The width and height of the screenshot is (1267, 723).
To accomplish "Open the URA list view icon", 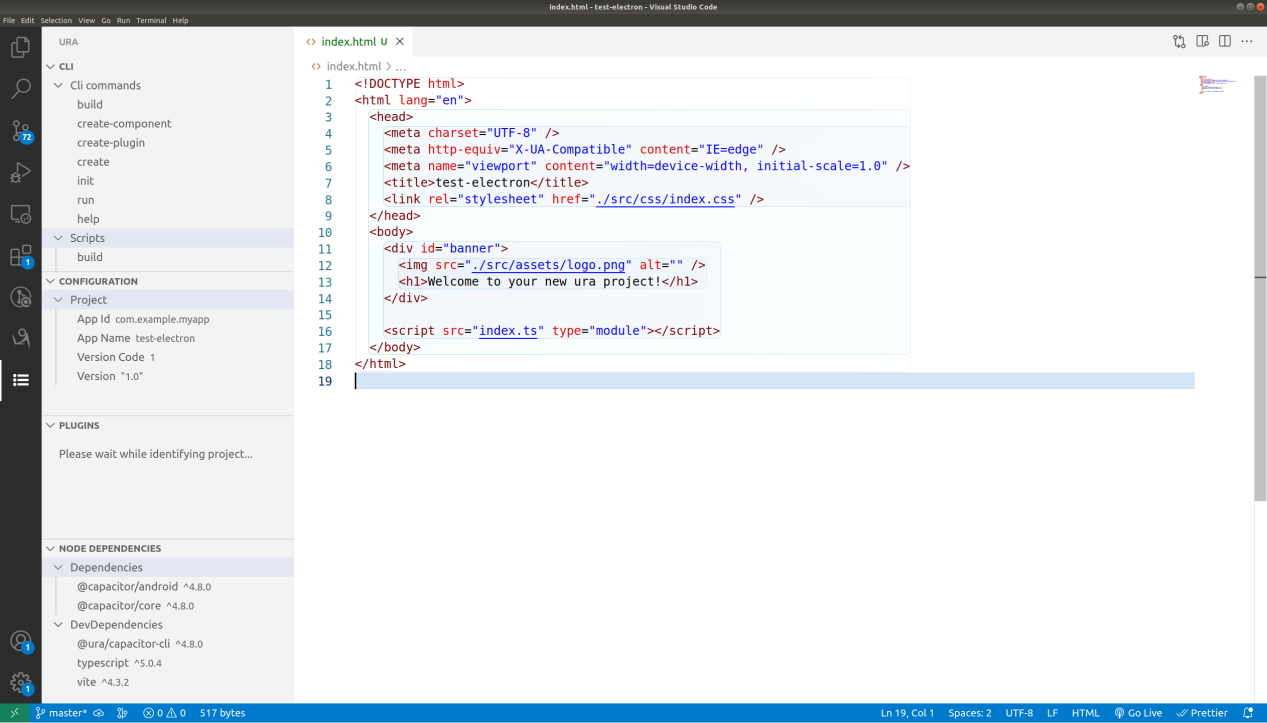I will click(20, 380).
